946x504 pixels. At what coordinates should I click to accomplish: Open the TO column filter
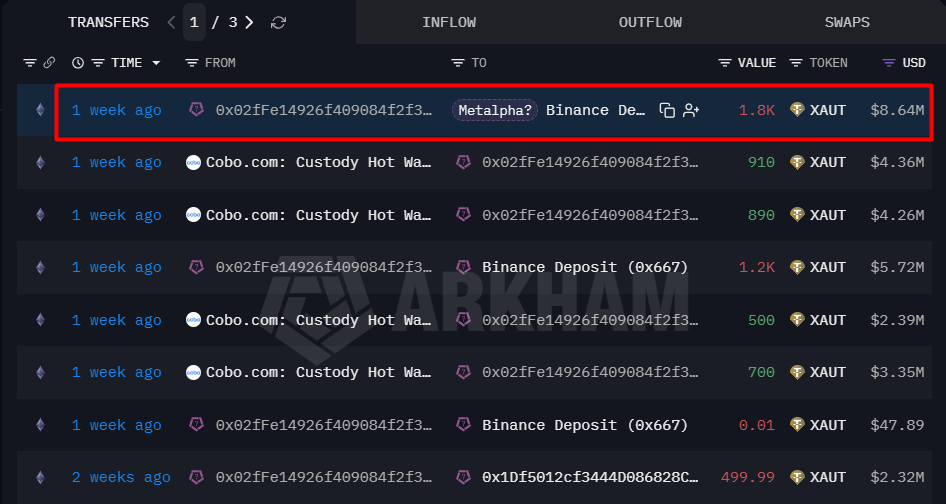point(458,63)
